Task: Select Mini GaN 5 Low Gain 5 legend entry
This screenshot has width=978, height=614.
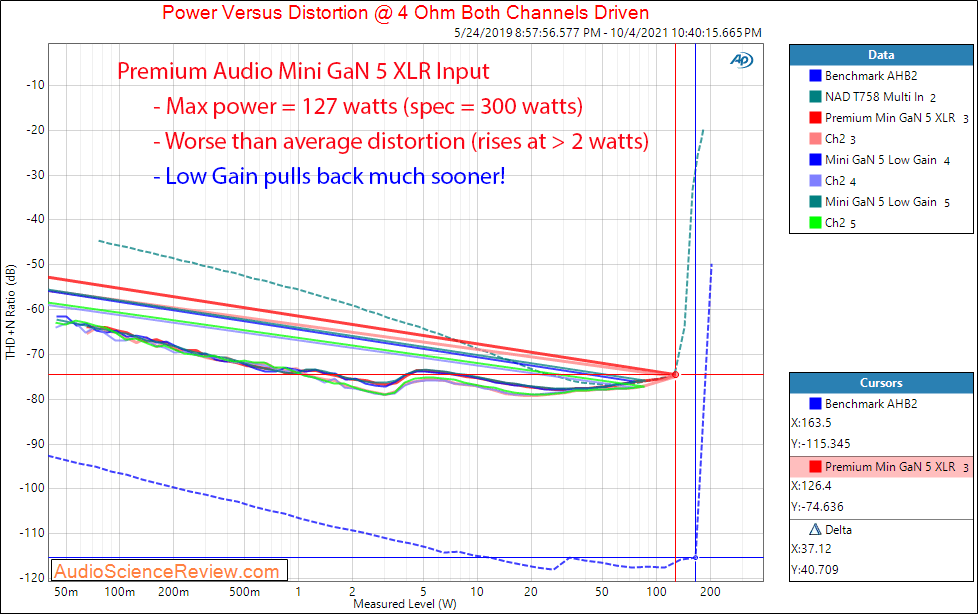Action: coord(887,202)
